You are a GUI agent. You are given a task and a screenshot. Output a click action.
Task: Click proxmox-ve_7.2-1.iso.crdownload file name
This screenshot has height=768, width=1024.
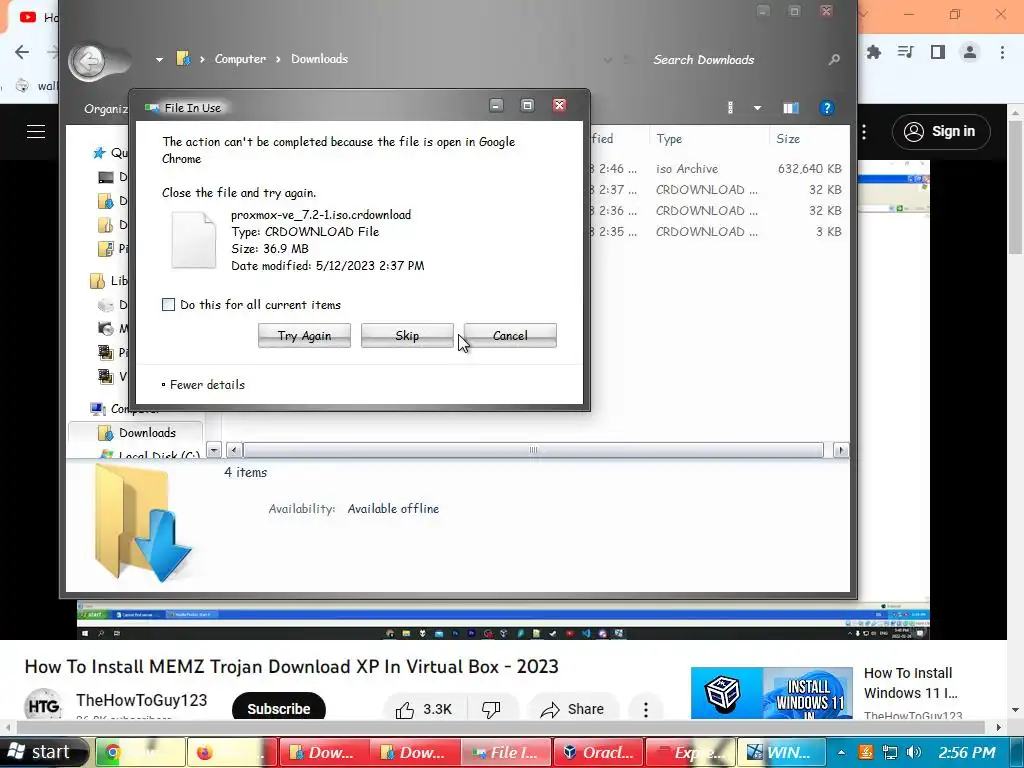coord(321,214)
